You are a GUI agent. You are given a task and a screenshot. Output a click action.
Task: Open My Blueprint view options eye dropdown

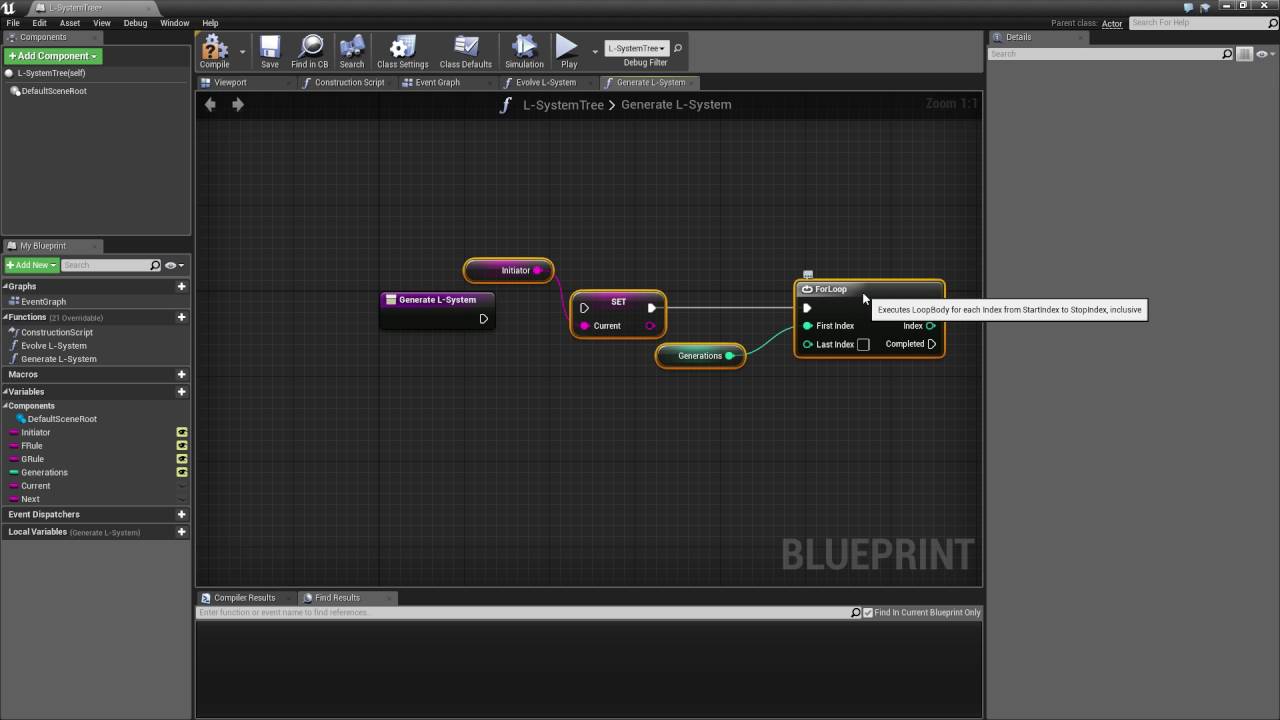tap(172, 265)
